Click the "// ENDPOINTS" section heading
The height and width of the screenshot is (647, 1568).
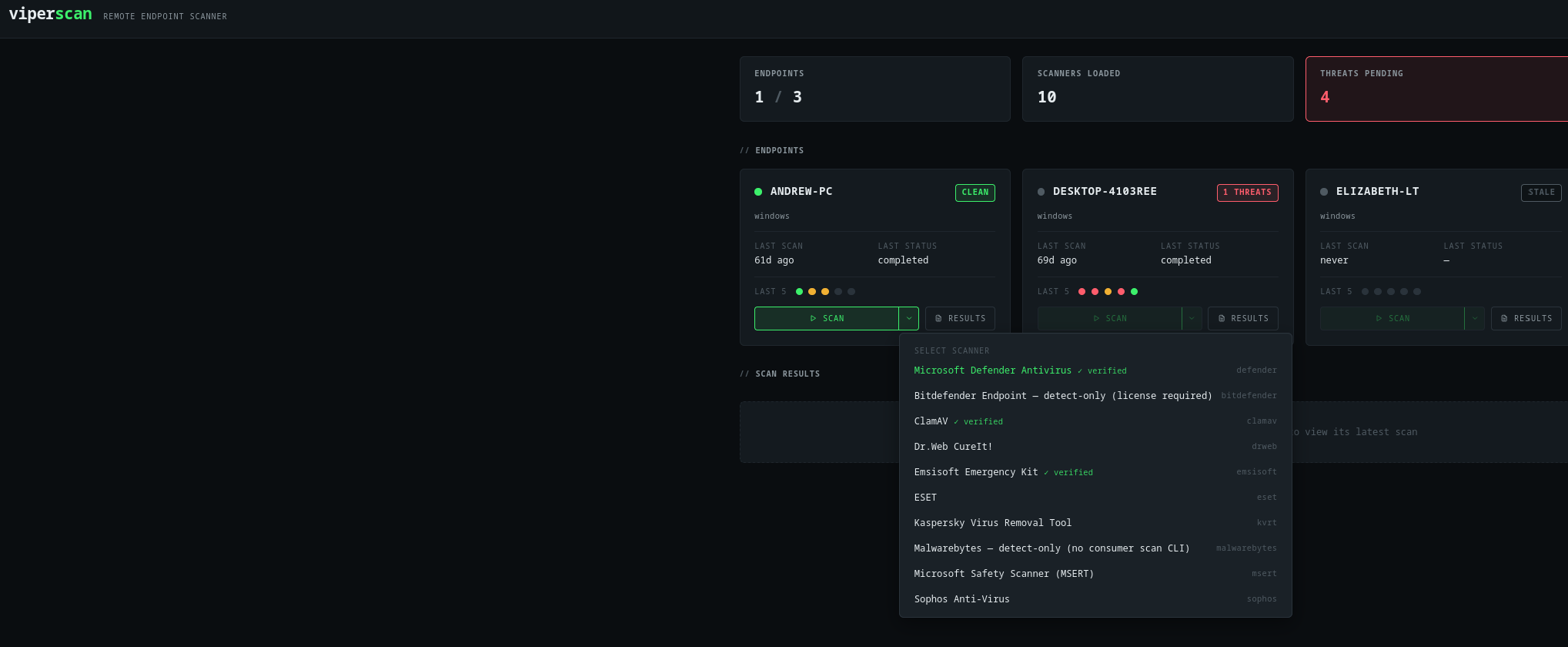coord(772,151)
